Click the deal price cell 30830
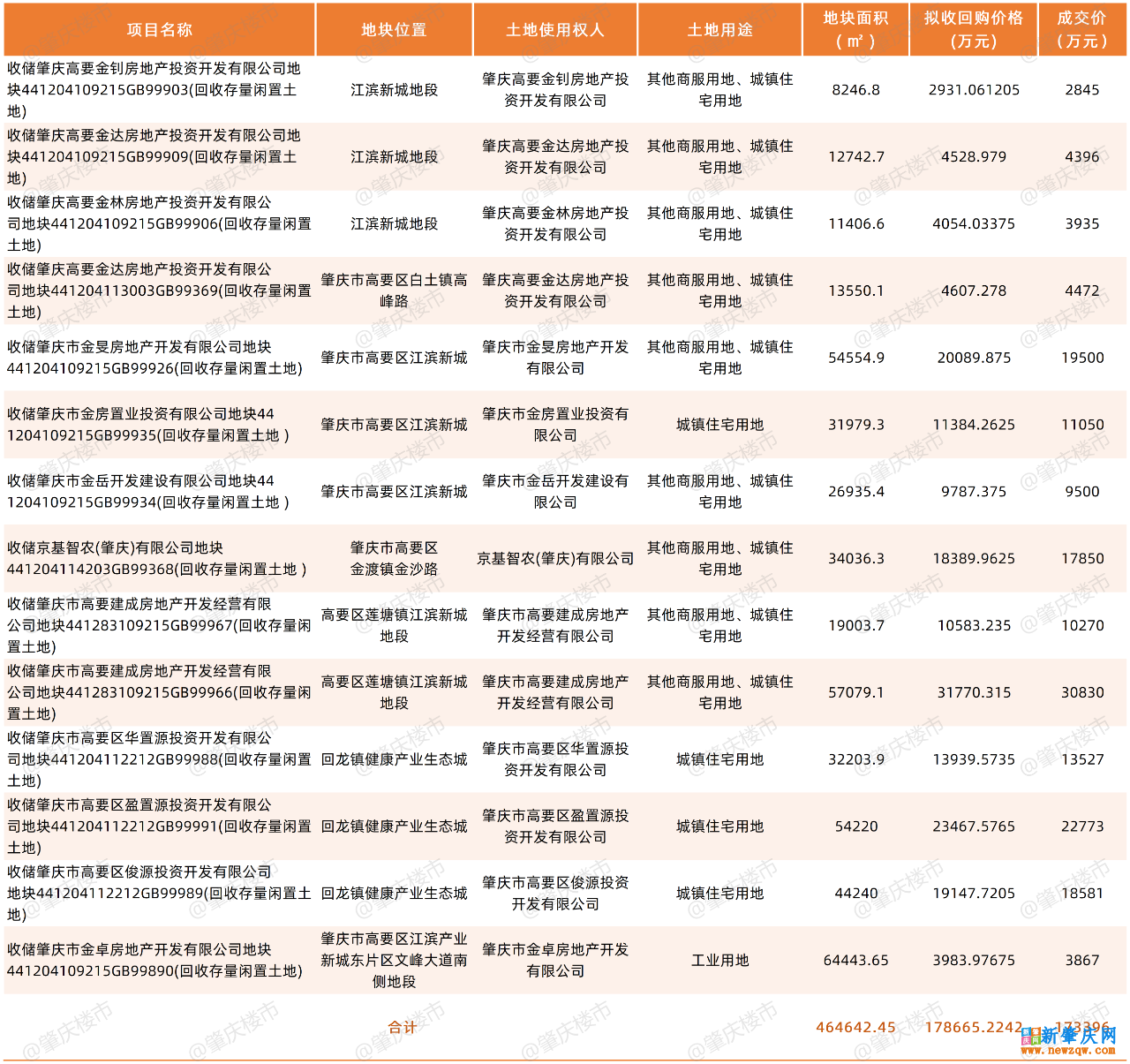This screenshot has height=1064, width=1130. point(1081,692)
